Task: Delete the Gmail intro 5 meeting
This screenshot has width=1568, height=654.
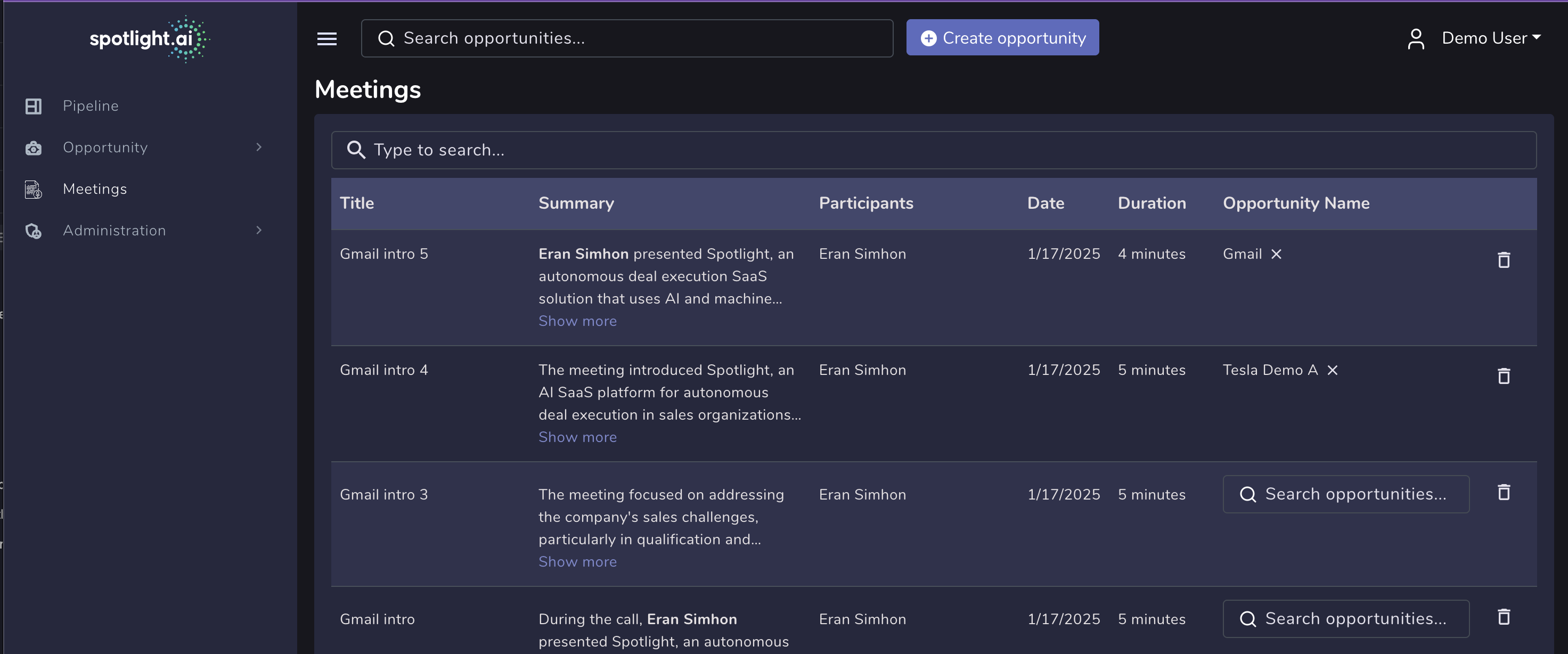Action: [1504, 260]
